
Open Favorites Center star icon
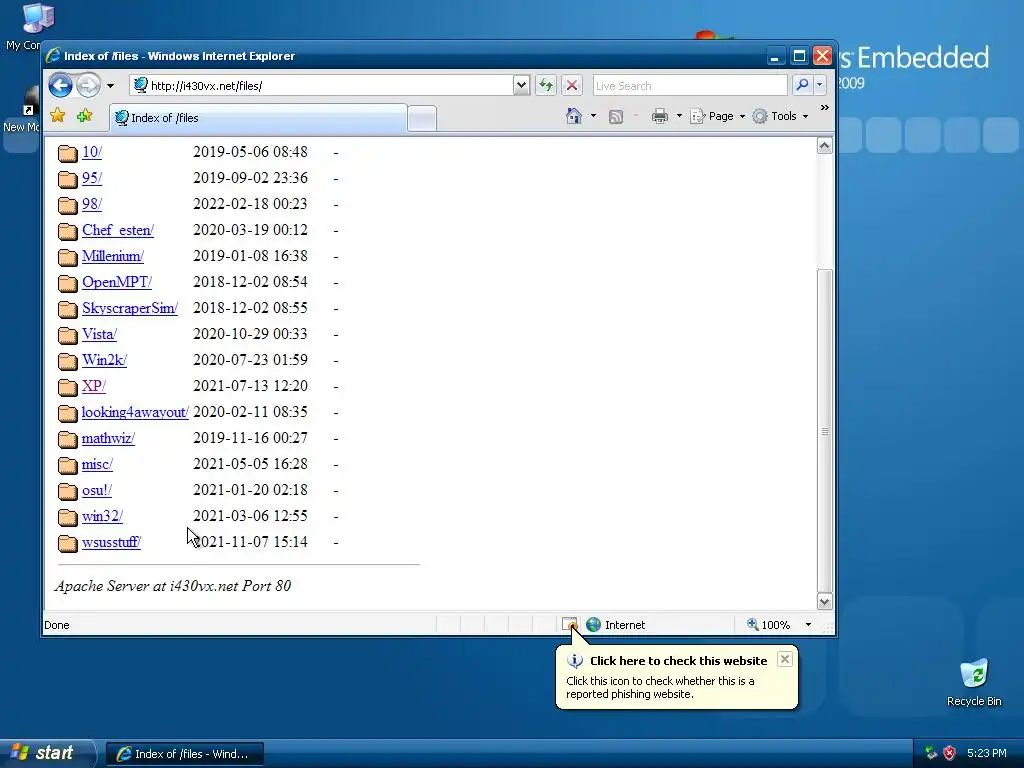(x=57, y=116)
